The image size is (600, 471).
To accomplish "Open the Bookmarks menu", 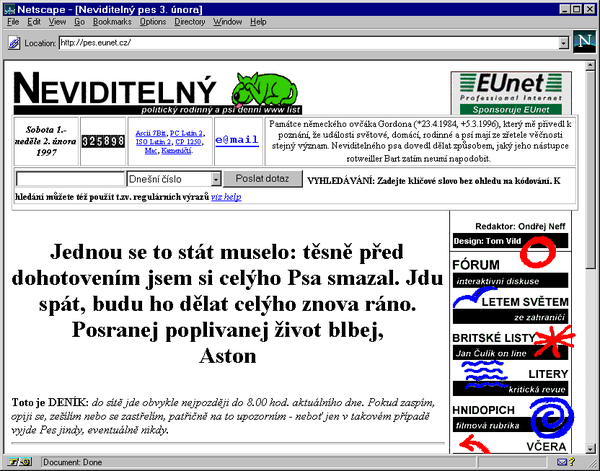I will 112,21.
